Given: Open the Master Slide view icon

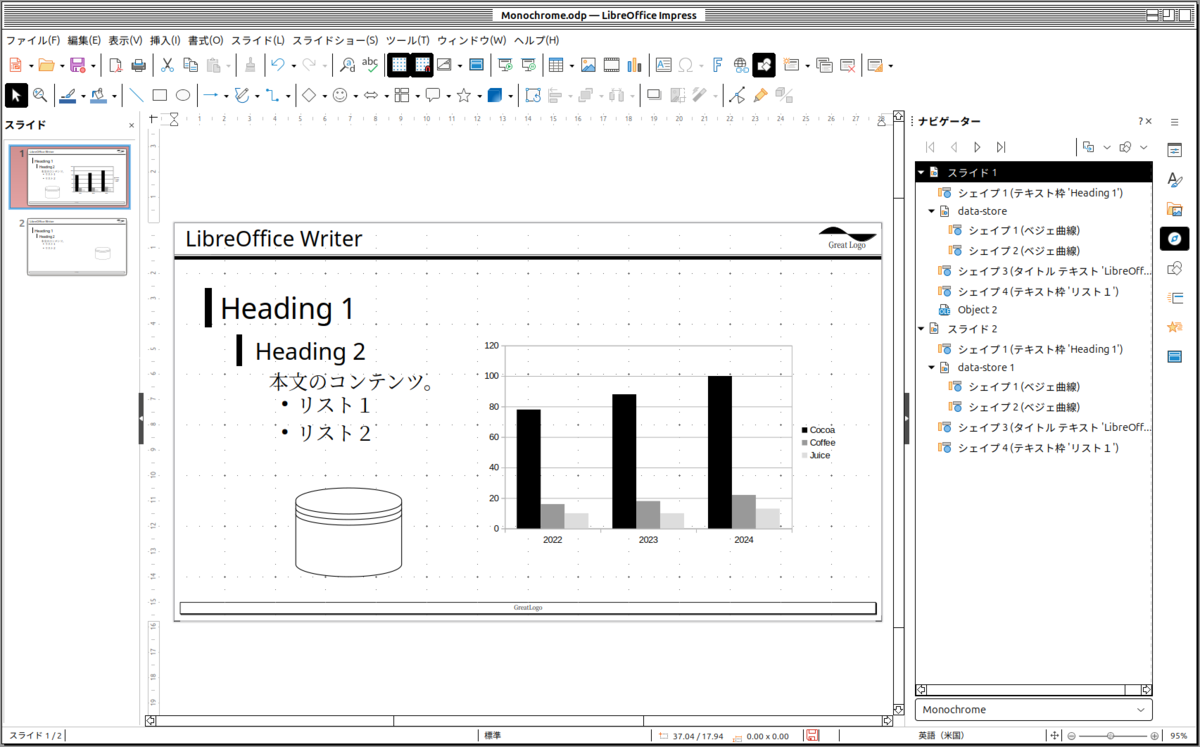Looking at the screenshot, I should click(x=476, y=65).
